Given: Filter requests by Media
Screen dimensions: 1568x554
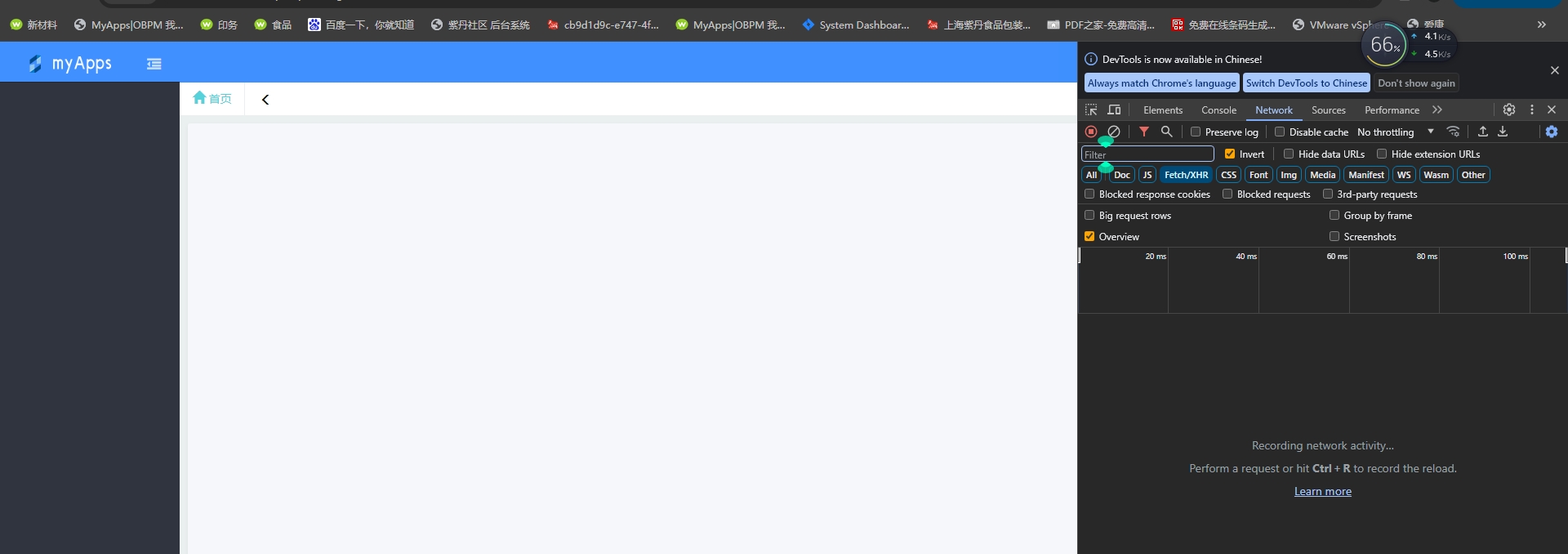Looking at the screenshot, I should tap(1322, 175).
